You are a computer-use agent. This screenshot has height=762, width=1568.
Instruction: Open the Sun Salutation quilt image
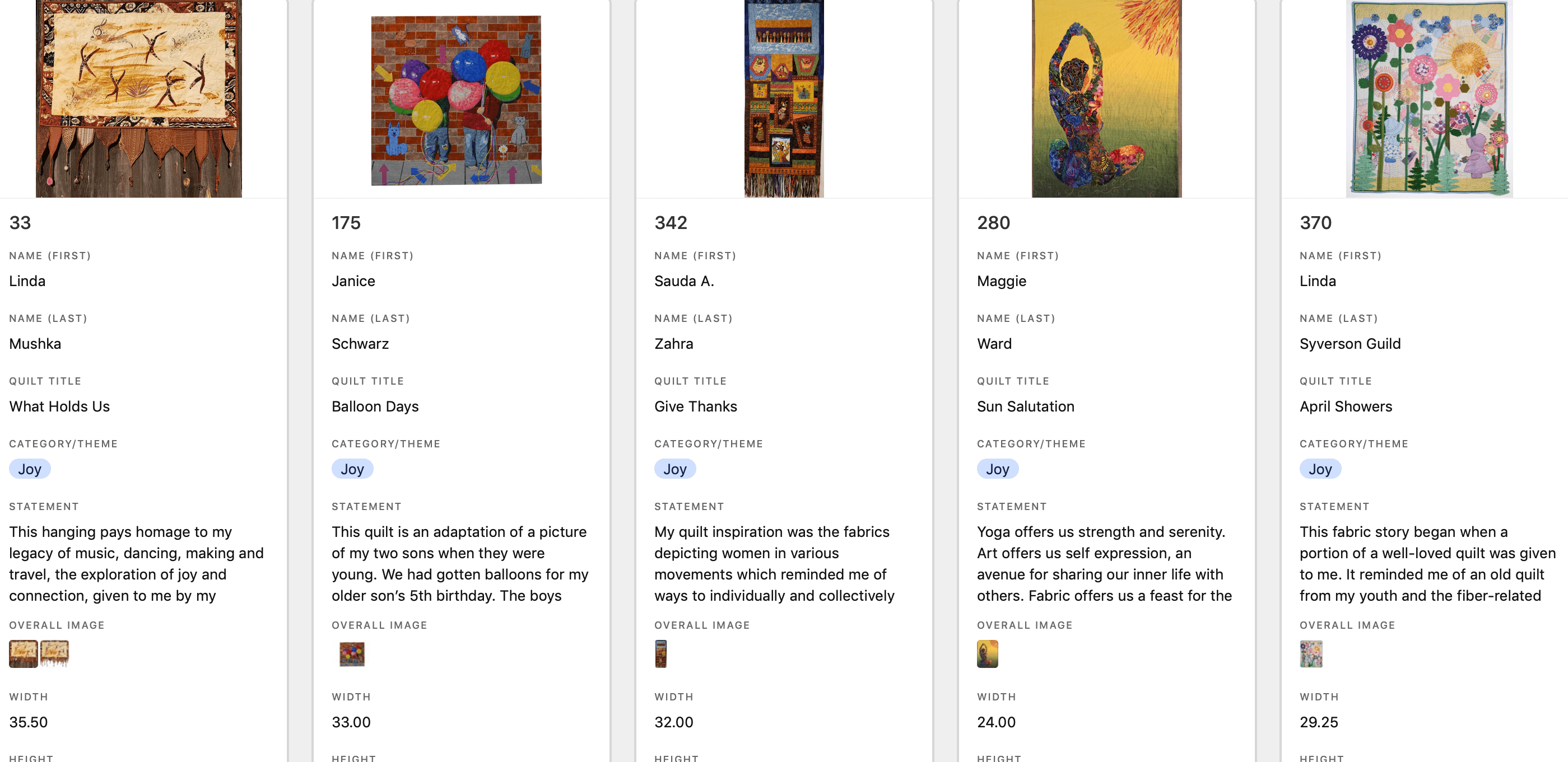tap(1106, 97)
